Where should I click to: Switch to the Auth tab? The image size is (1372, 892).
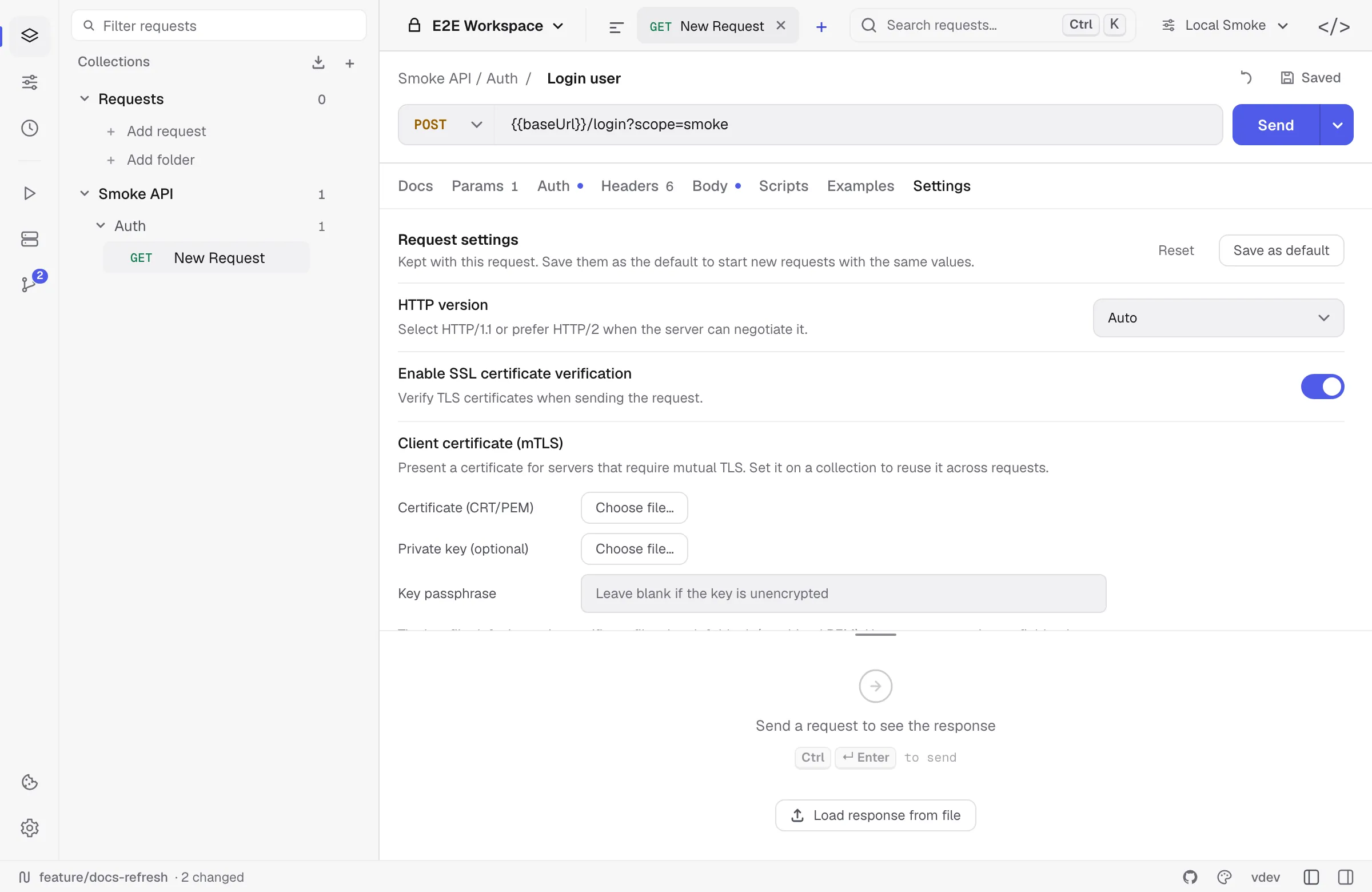560,186
